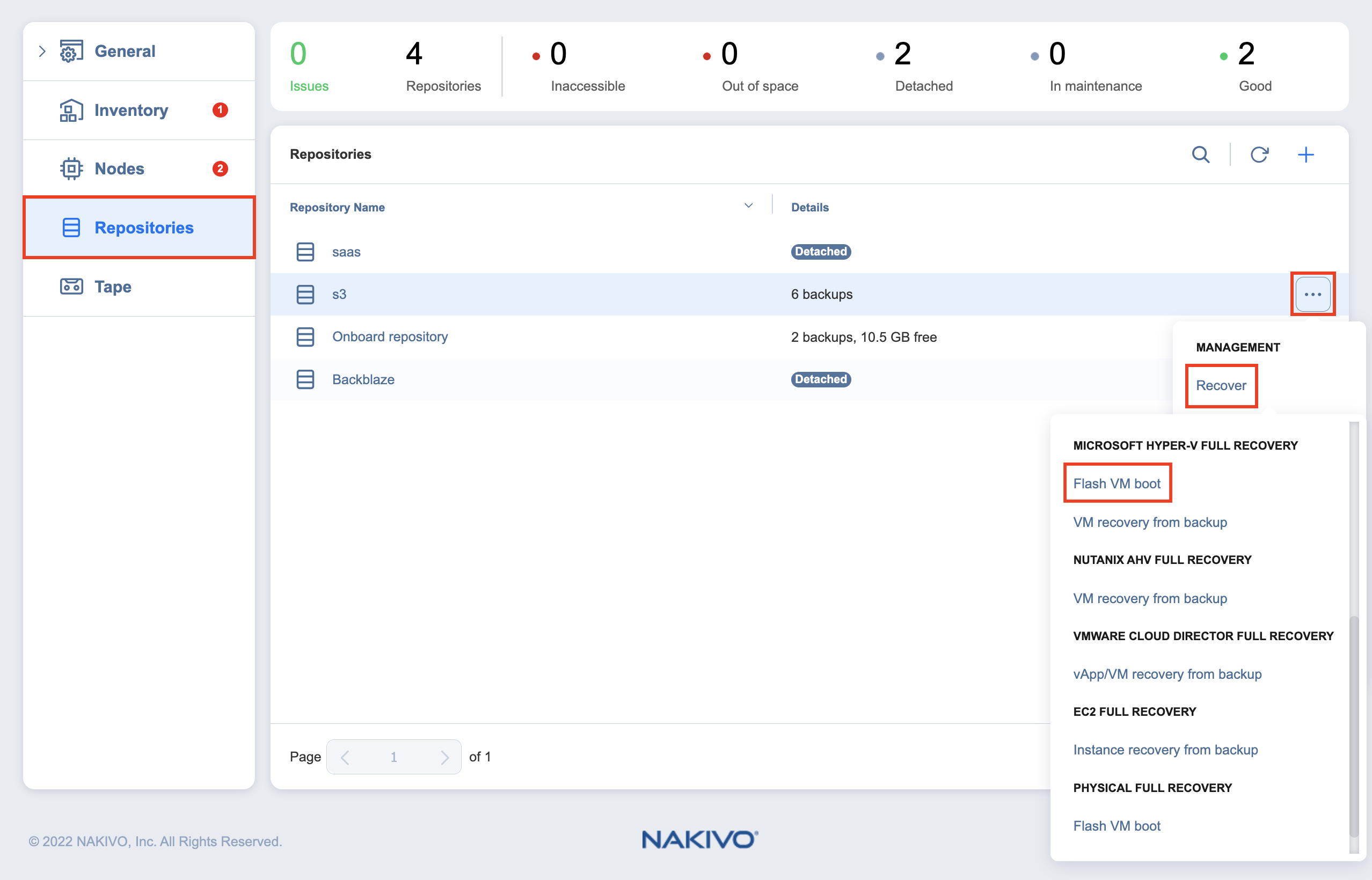Open the saas repository
Image resolution: width=1372 pixels, height=880 pixels.
346,252
